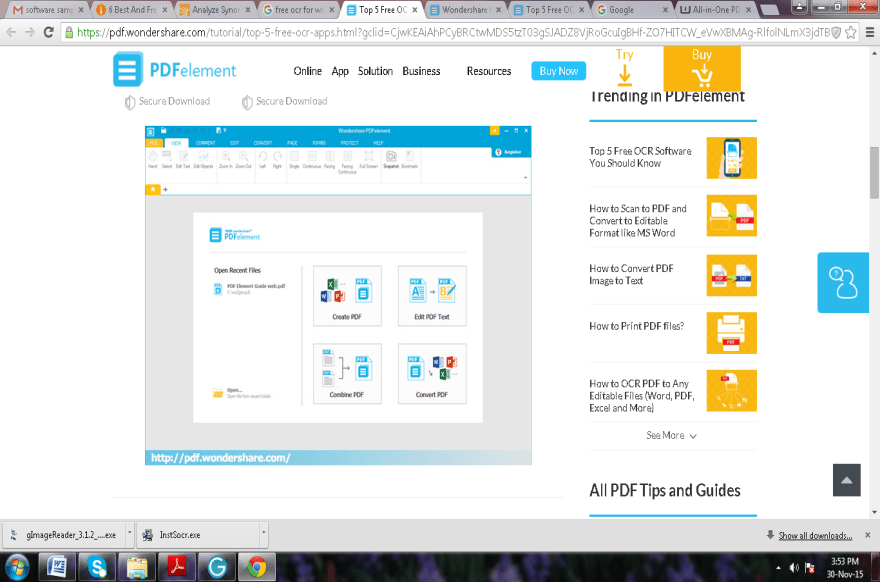
Task: Open the downloaded InstSocr.exe file
Action: (199, 535)
